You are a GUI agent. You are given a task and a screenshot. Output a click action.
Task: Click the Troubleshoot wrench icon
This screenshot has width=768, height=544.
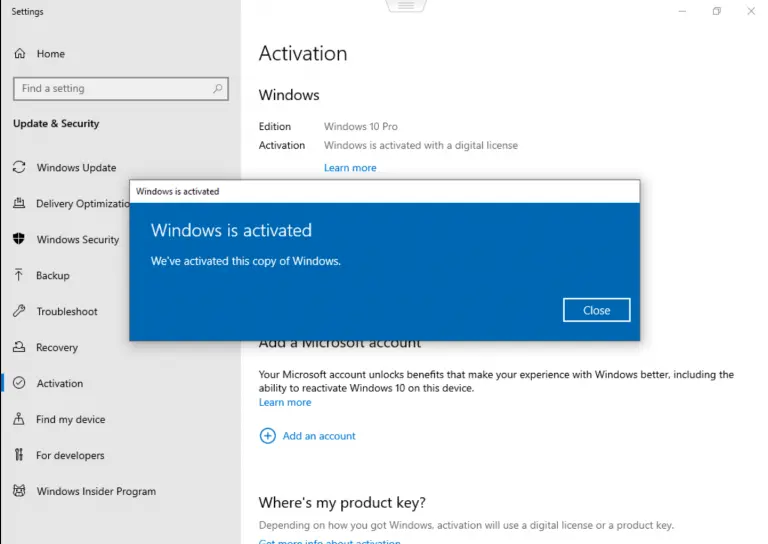[x=19, y=311]
